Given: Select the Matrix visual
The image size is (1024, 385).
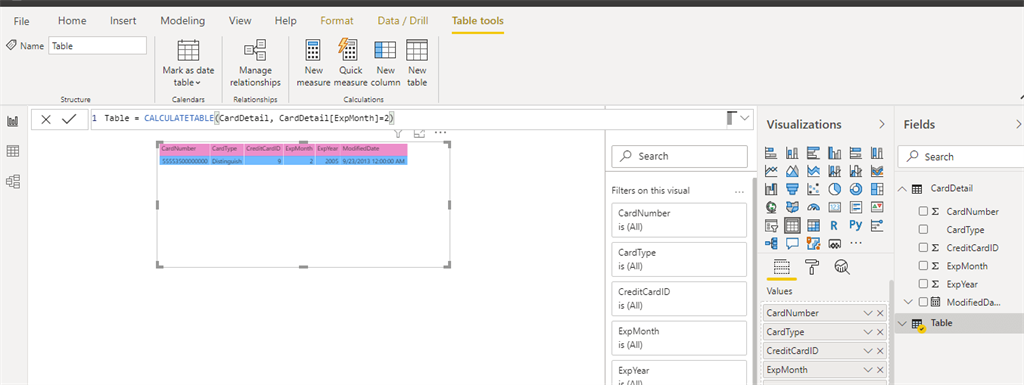Looking at the screenshot, I should [813, 226].
